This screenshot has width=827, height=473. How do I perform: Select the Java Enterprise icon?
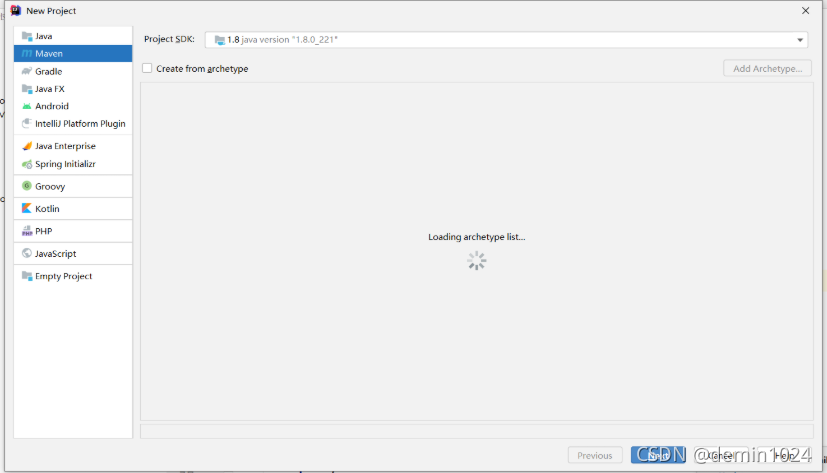click(x=27, y=146)
